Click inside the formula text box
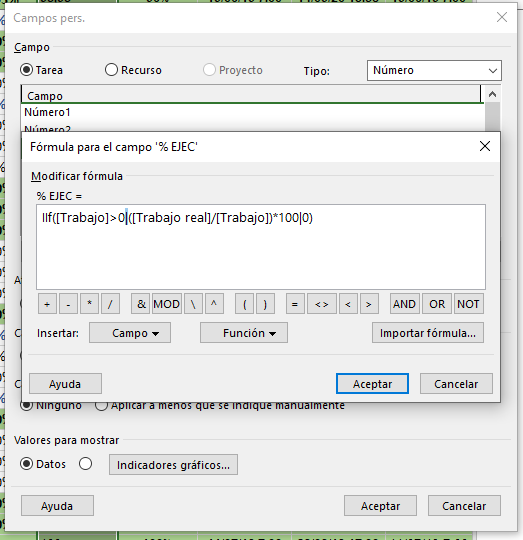The height and width of the screenshot is (540, 523). point(261,247)
